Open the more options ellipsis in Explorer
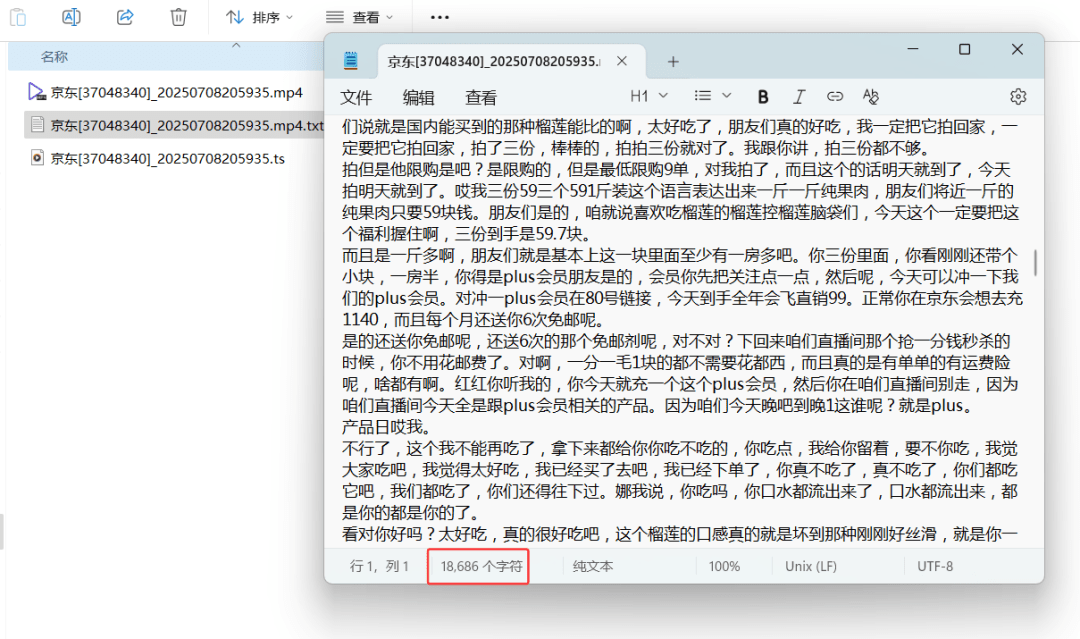Image resolution: width=1080 pixels, height=639 pixels. pyautogui.click(x=439, y=17)
